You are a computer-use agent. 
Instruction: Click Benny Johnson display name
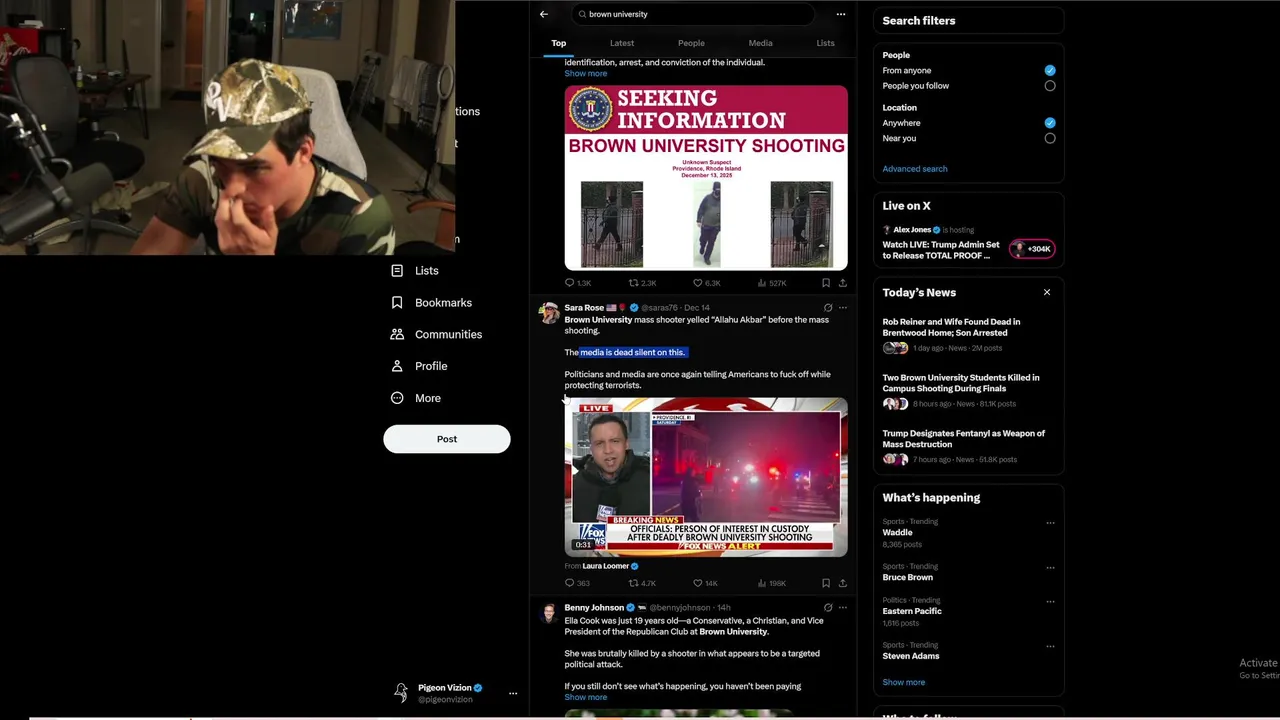pos(594,608)
